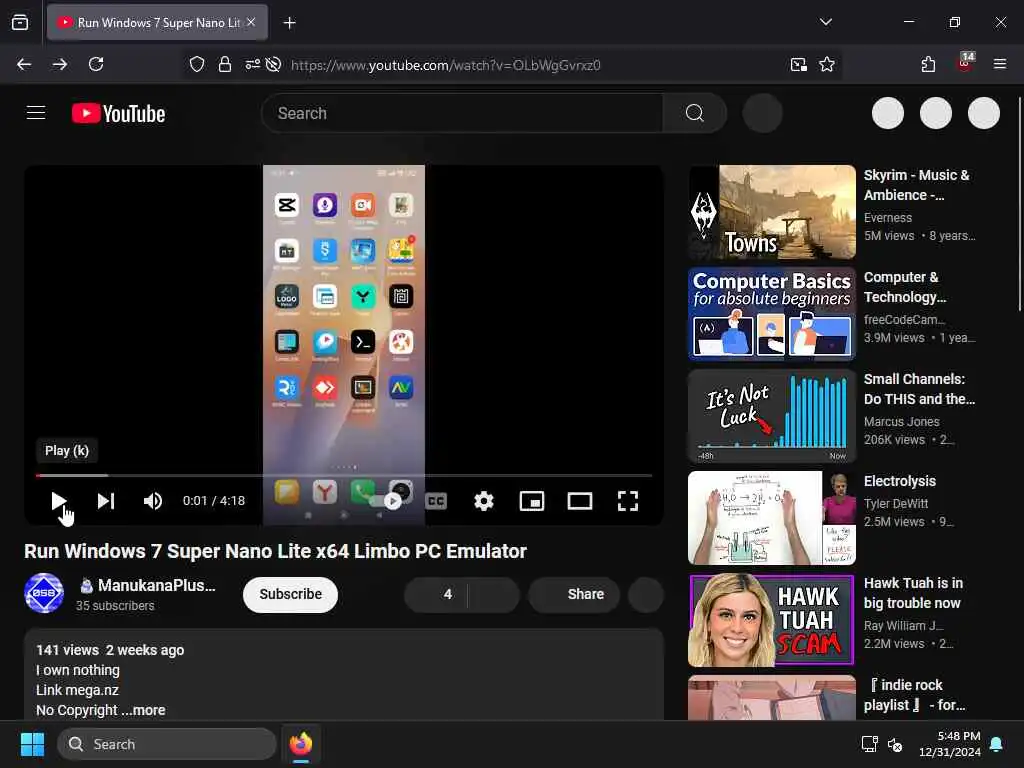Click the Windows taskbar Search box
This screenshot has height=768, width=1024.
(x=167, y=744)
